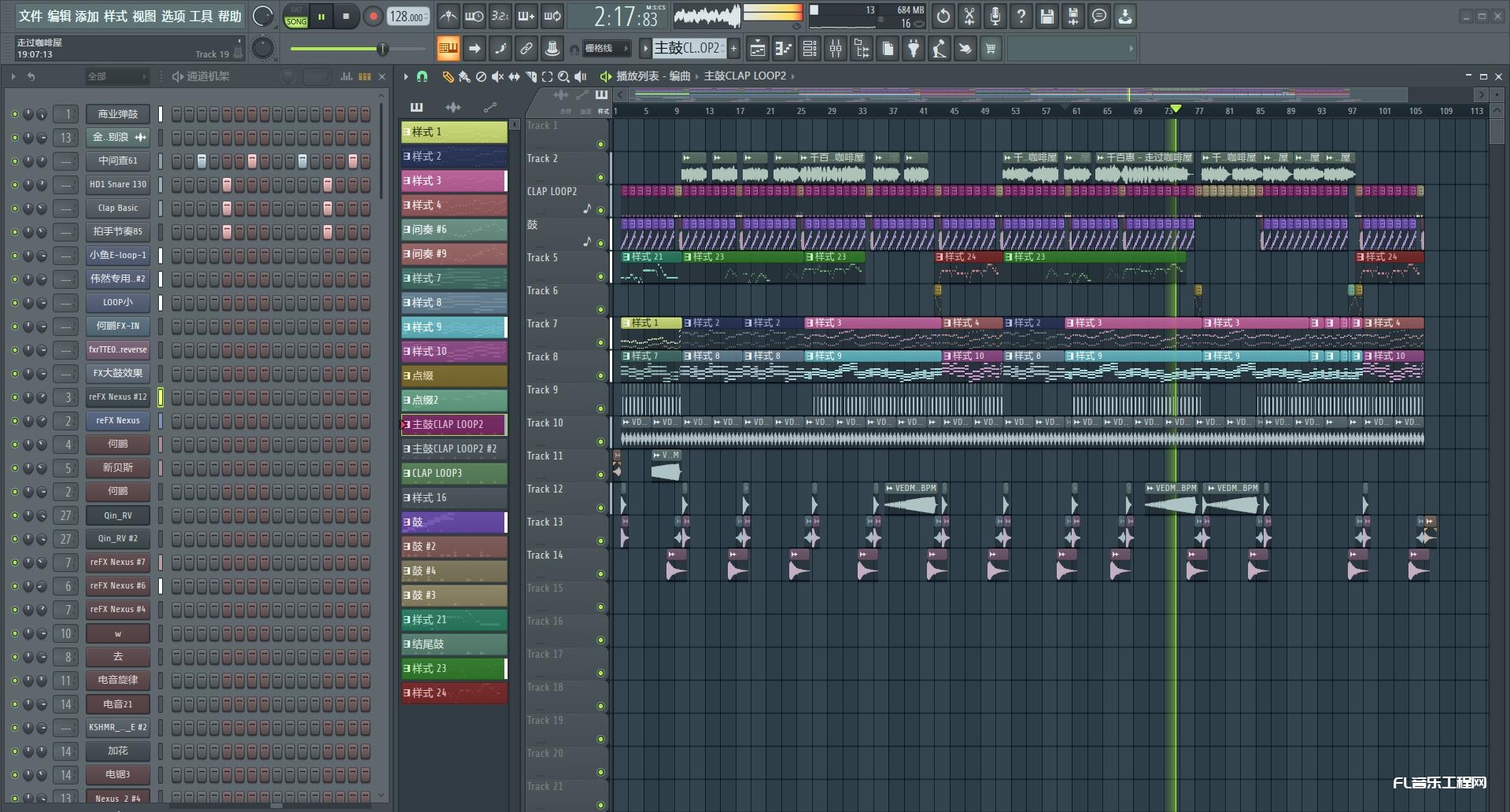Mute the 商业弹鼓 channel green LED
The height and width of the screenshot is (812, 1510).
14,114
